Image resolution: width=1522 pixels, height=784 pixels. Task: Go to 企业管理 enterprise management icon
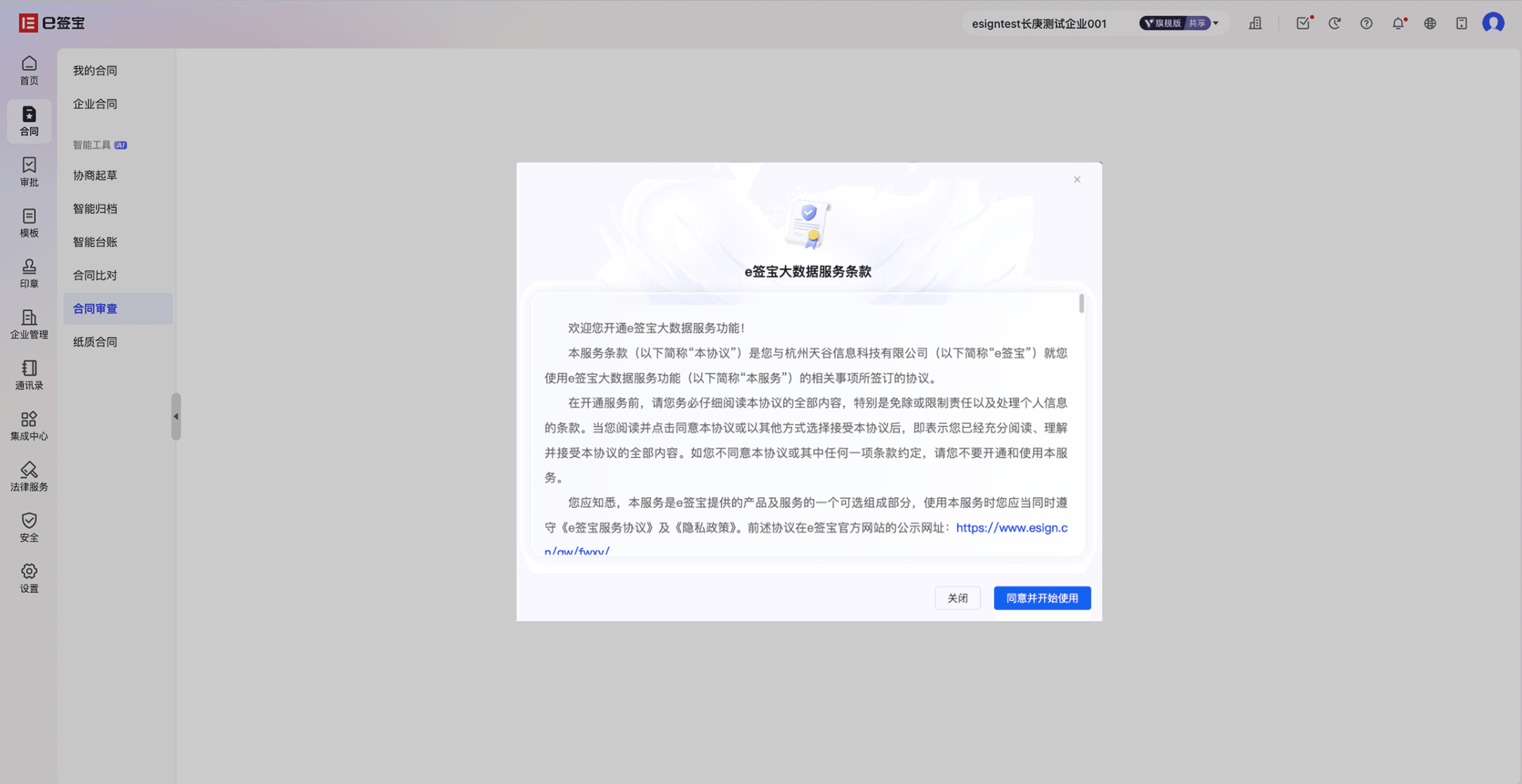click(29, 324)
